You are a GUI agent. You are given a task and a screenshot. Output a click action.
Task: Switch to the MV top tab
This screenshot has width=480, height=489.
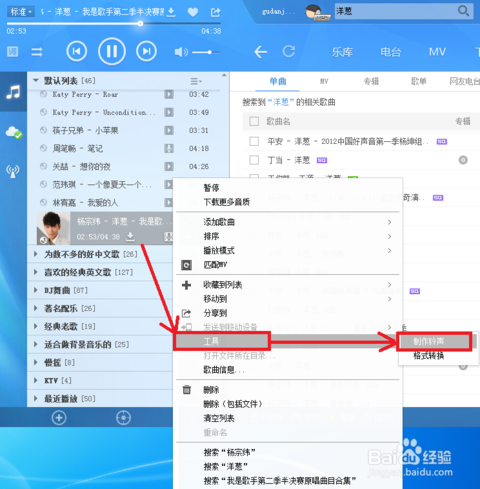pos(437,52)
